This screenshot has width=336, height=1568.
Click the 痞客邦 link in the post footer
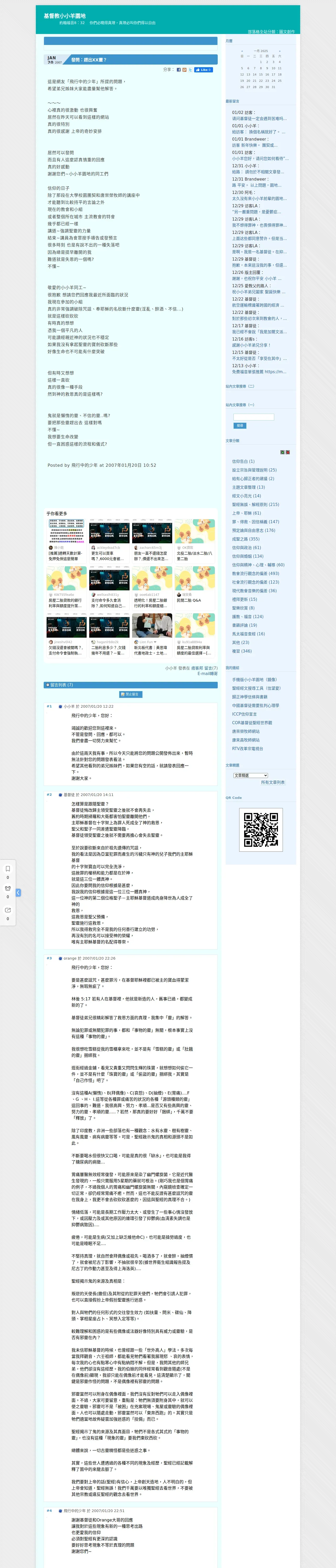(x=197, y=668)
